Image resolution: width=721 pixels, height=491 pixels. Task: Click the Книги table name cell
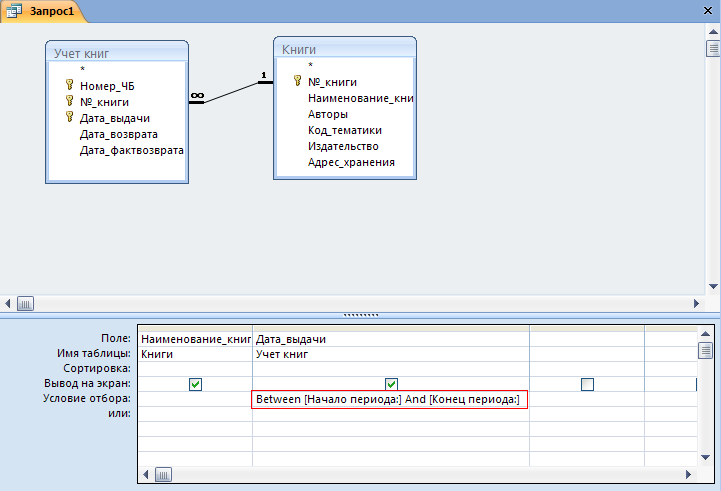[x=195, y=354]
